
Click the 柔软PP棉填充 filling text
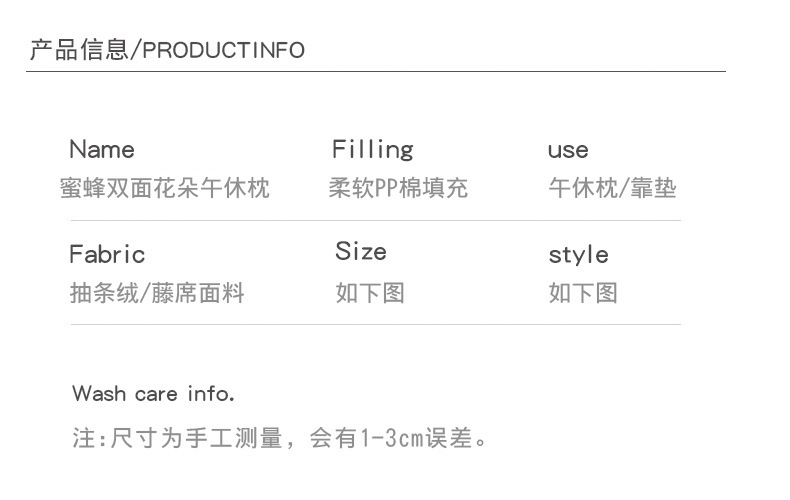[398, 188]
